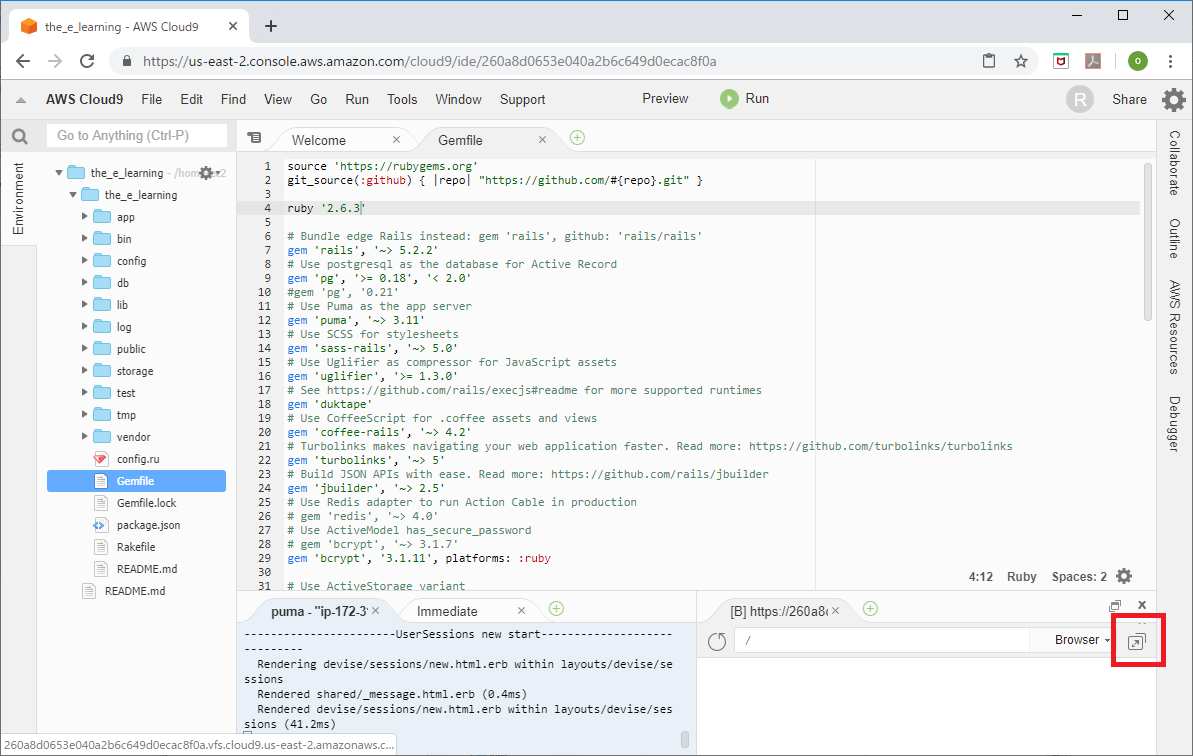Close the browser preview tab
This screenshot has height=756, width=1193.
click(x=835, y=611)
